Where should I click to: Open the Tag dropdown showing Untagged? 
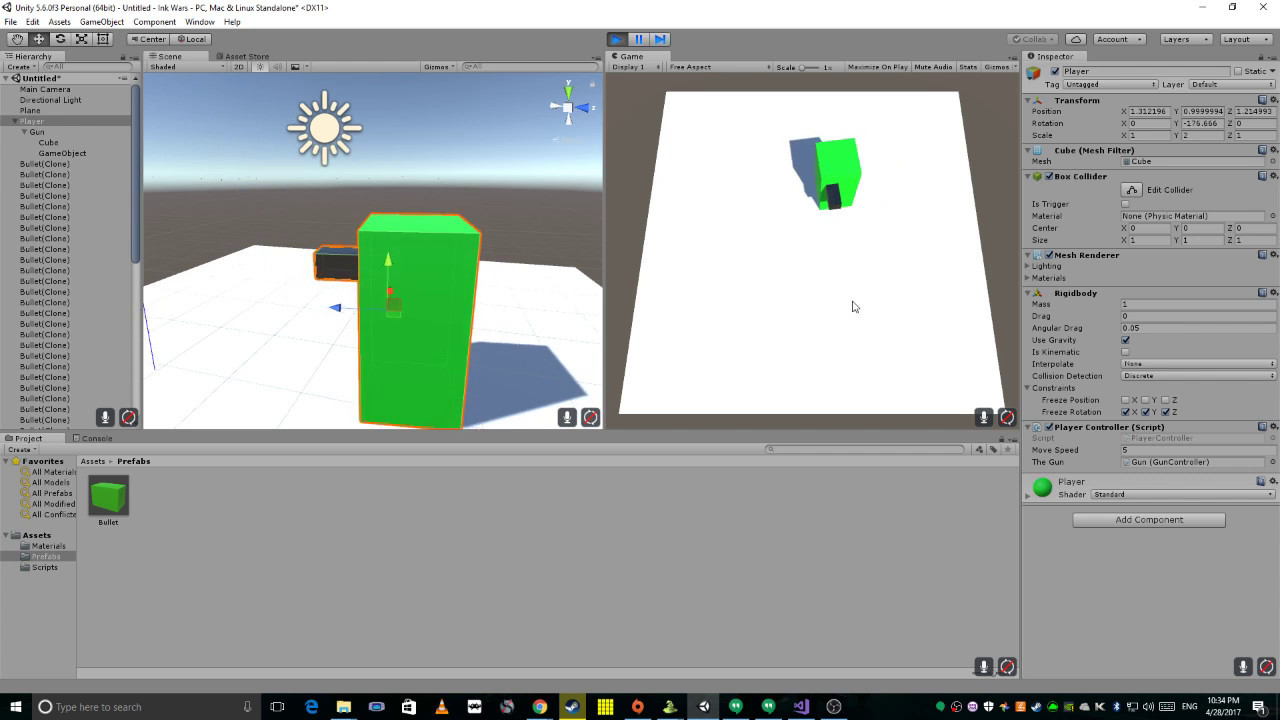pyautogui.click(x=1110, y=85)
